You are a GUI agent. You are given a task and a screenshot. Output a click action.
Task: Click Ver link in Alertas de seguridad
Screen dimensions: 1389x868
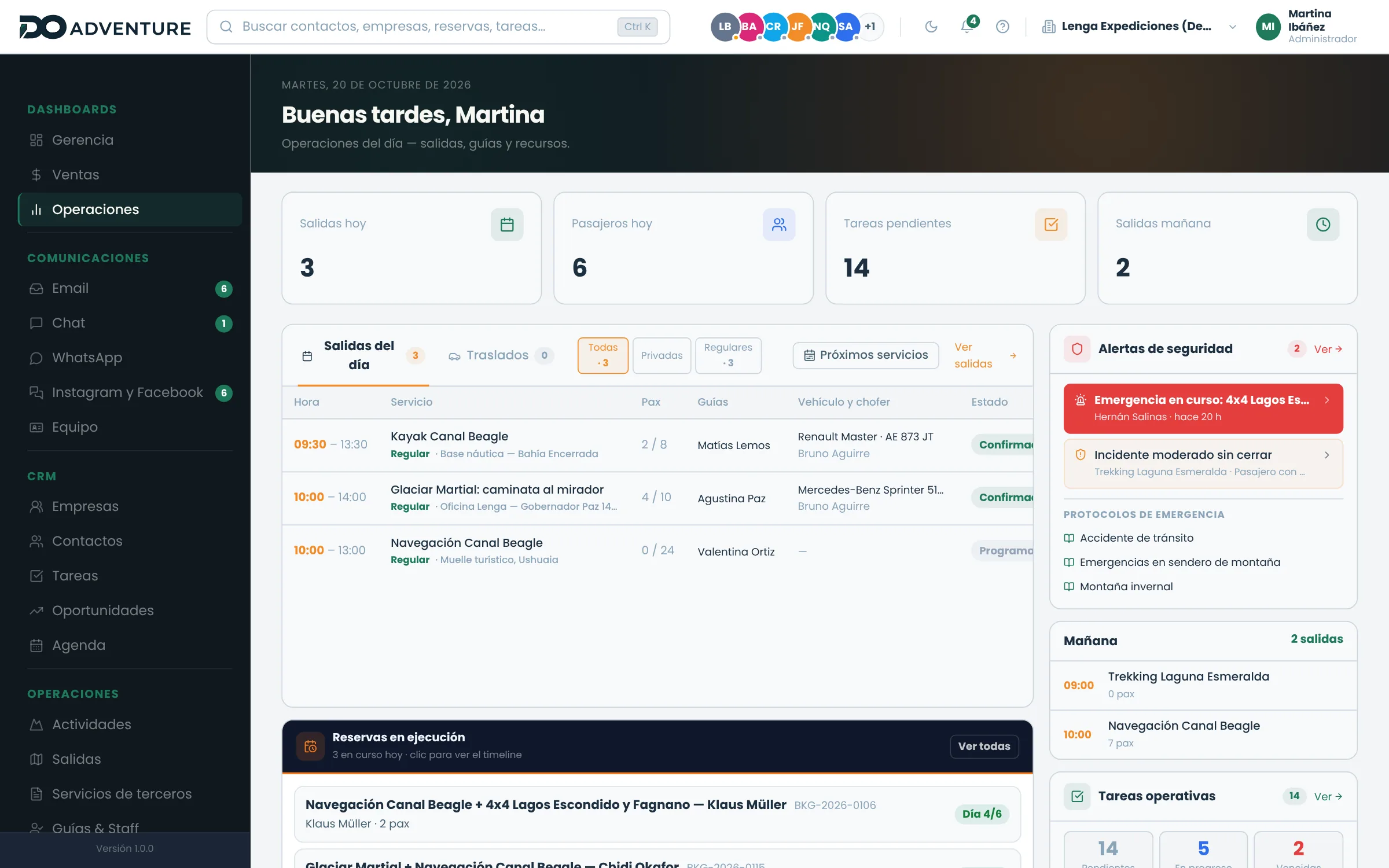[x=1328, y=349]
